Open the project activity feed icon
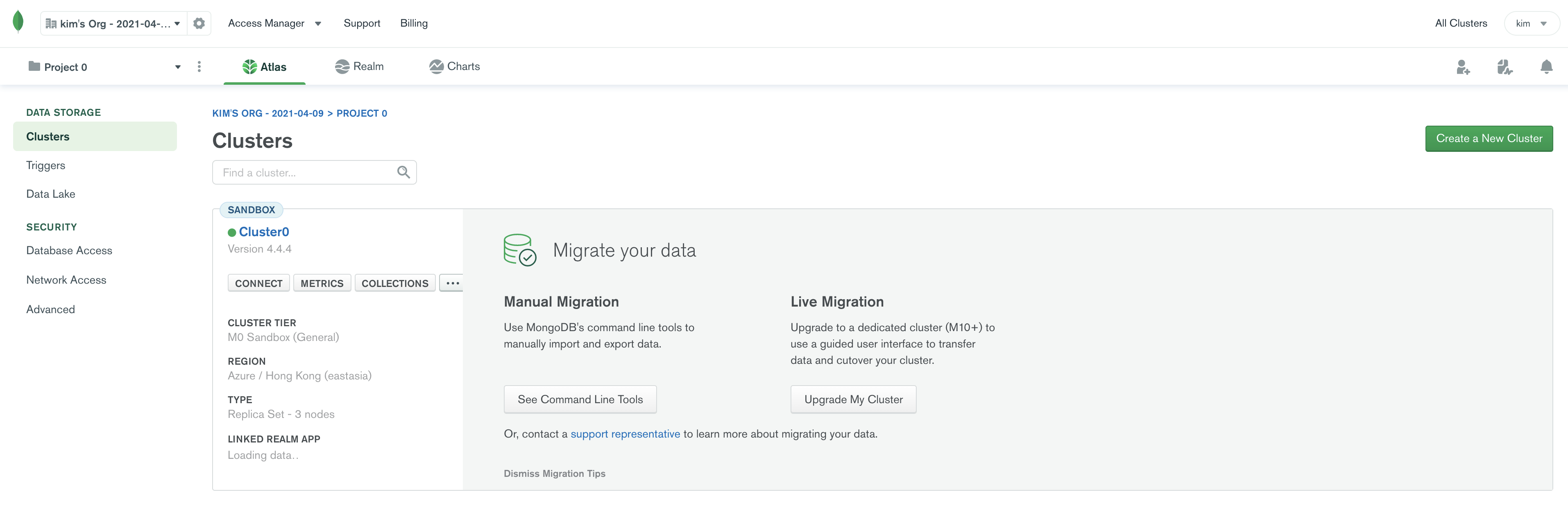The image size is (1568, 510). [1505, 67]
